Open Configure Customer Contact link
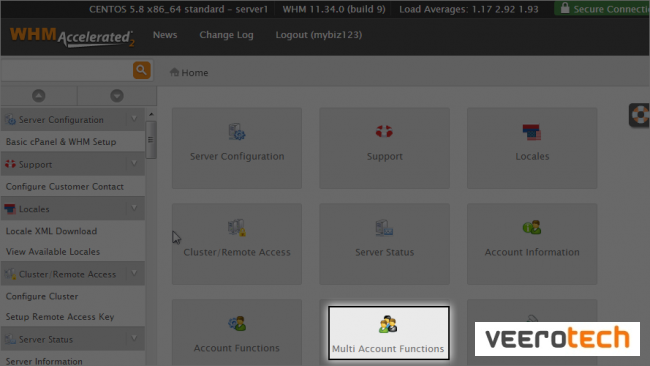Viewport: 650px width, 366px height. (65, 187)
